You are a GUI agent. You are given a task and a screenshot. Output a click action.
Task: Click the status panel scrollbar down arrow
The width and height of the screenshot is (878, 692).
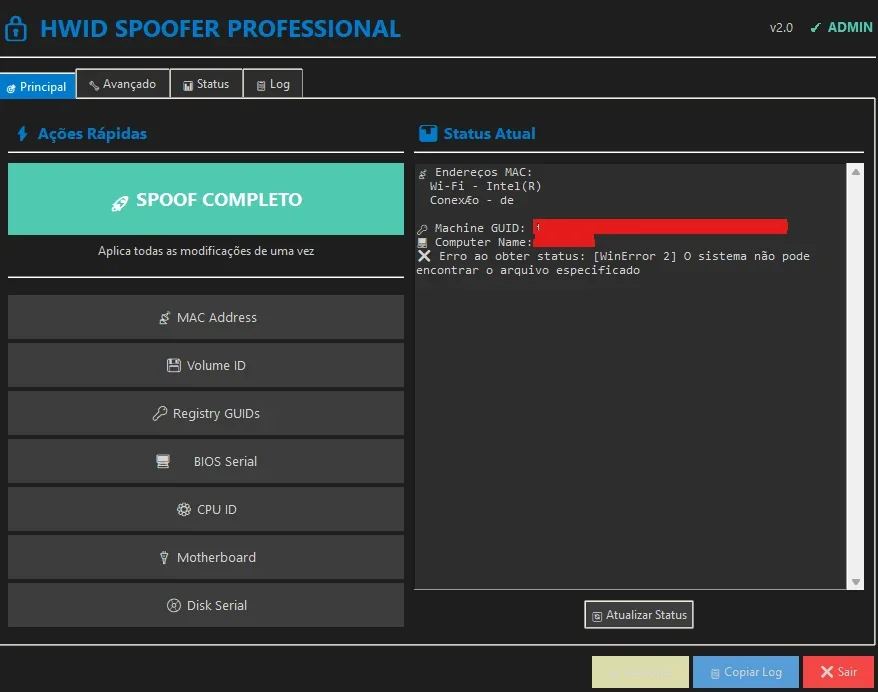coord(856,582)
